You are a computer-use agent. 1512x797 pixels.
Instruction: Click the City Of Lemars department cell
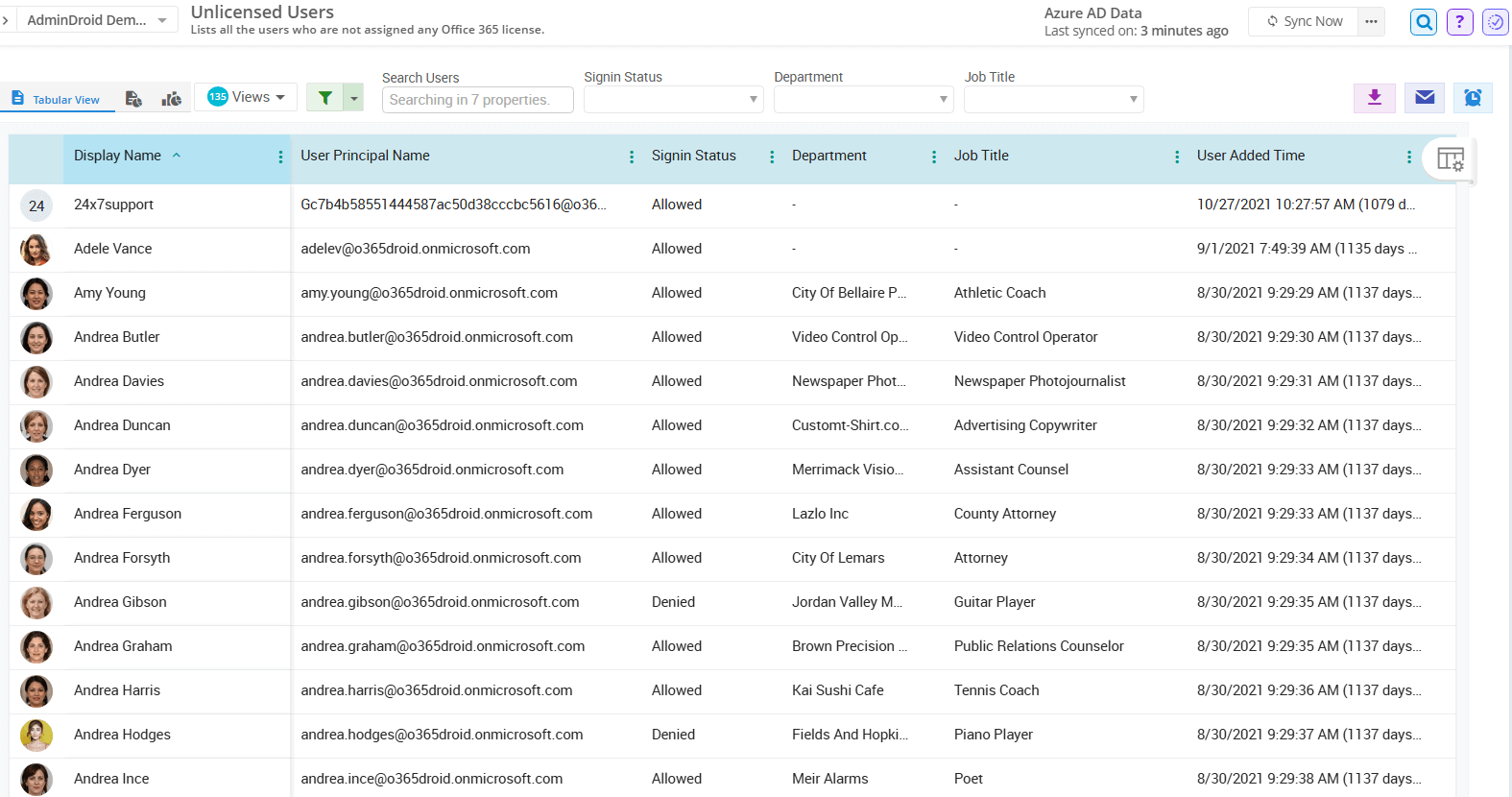[x=838, y=558]
